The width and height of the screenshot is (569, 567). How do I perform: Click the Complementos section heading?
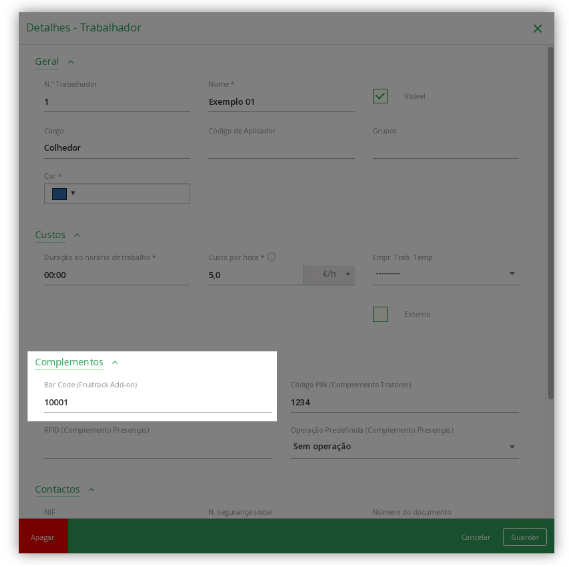(x=69, y=362)
